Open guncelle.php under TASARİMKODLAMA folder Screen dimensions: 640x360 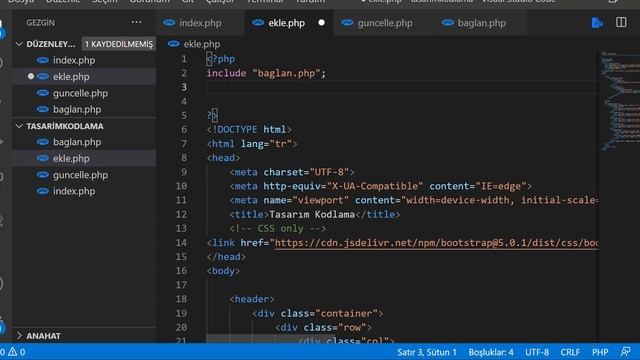point(84,175)
